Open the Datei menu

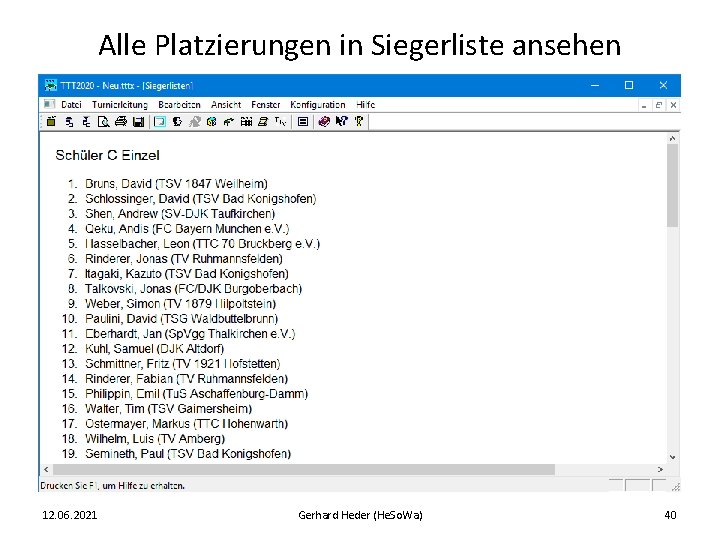(71, 105)
